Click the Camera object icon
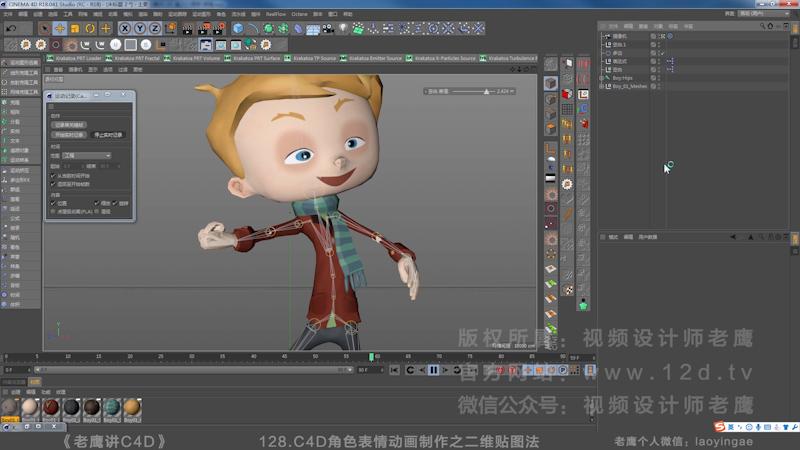Image resolution: width=800 pixels, height=450 pixels. (x=328, y=29)
